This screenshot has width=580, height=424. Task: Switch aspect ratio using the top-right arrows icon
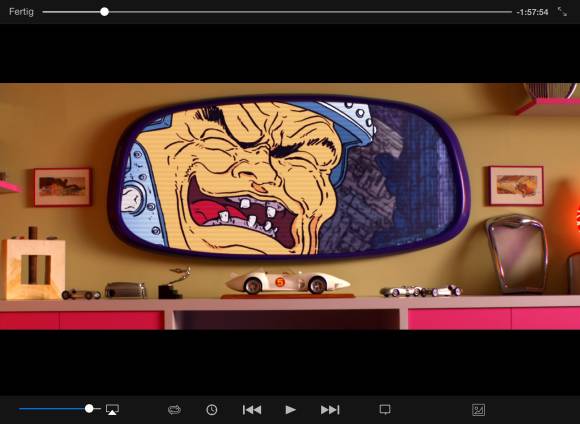(562, 11)
